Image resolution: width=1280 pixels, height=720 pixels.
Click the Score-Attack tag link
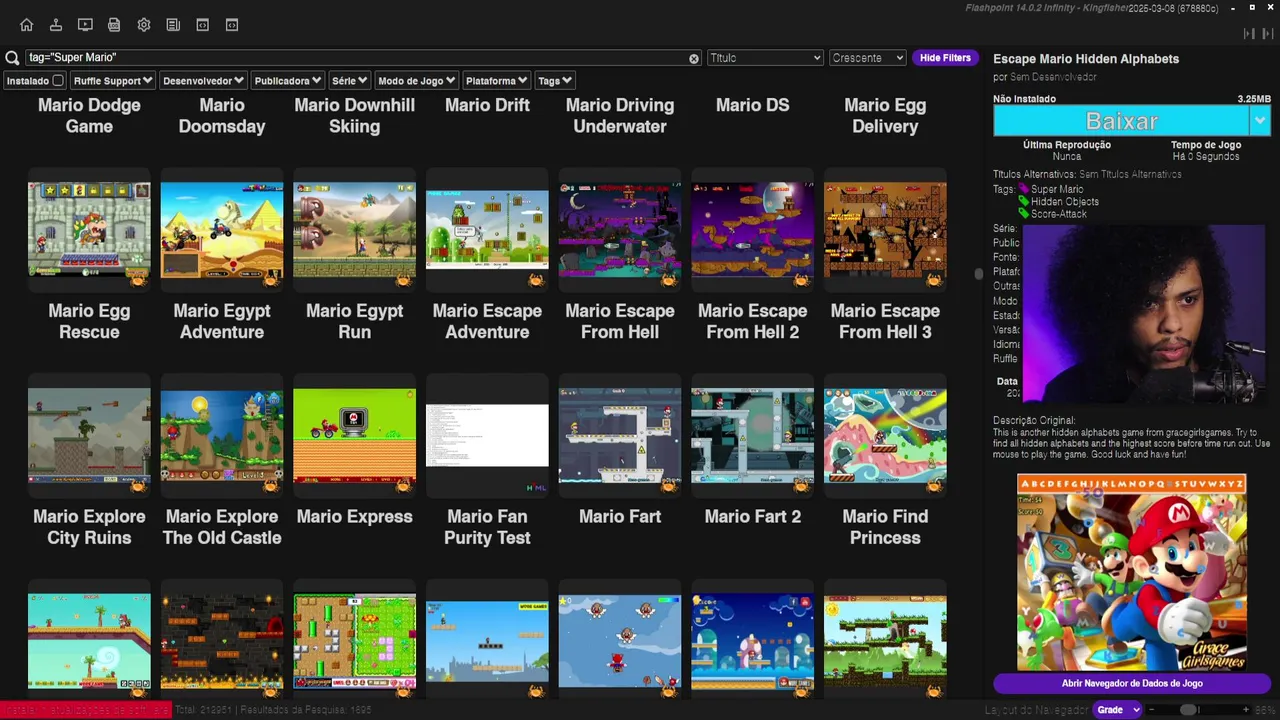1059,214
